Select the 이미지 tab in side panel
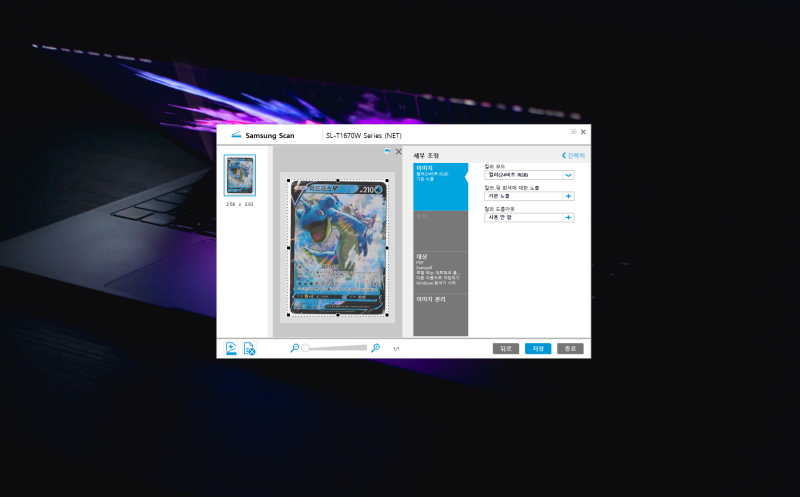The image size is (800, 497). (x=440, y=187)
